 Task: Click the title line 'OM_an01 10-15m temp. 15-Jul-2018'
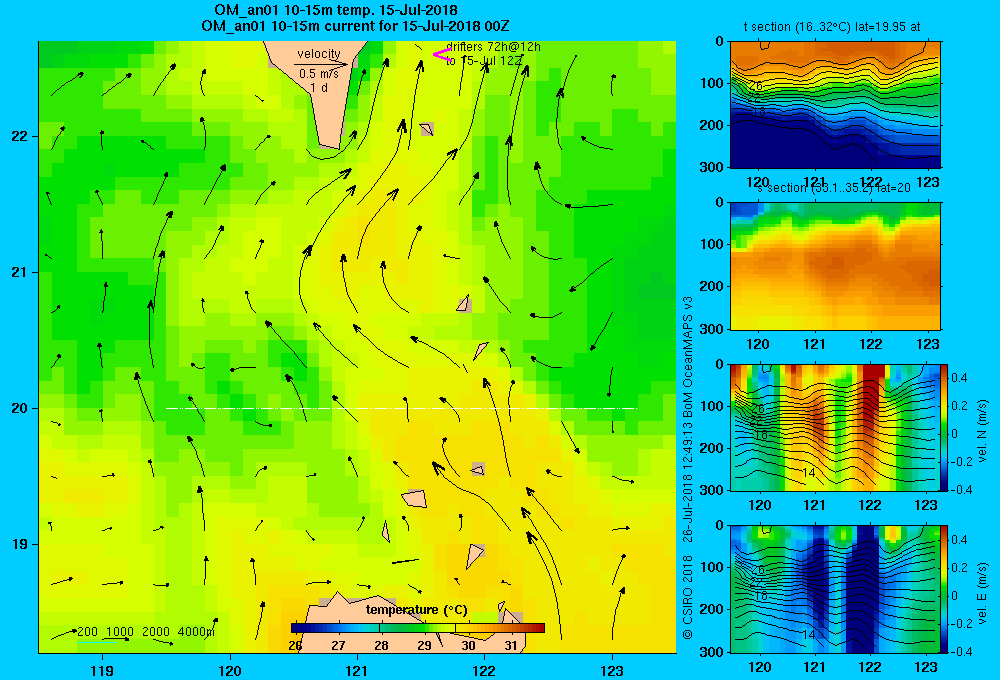(335, 10)
